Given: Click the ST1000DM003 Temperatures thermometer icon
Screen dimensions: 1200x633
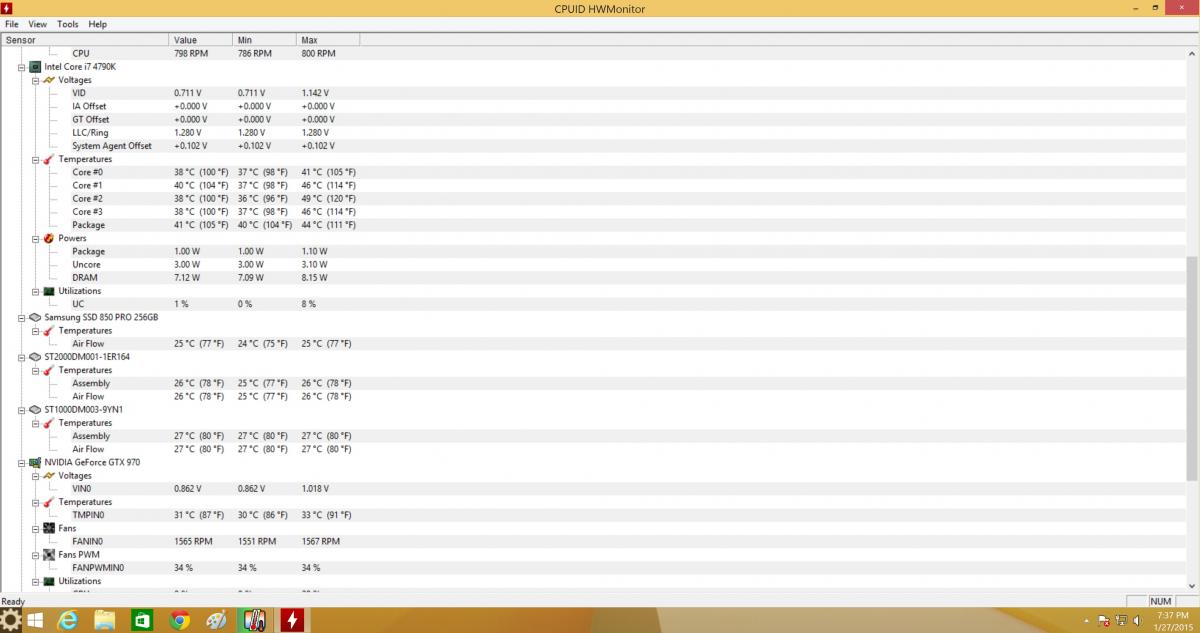Looking at the screenshot, I should (49, 423).
